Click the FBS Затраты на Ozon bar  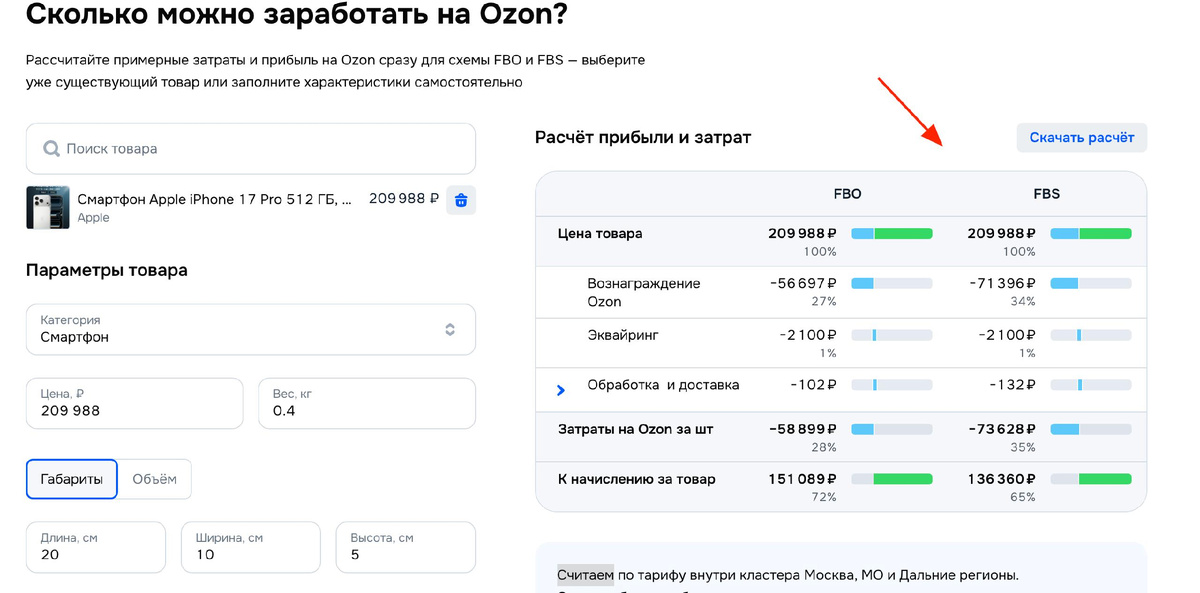pyautogui.click(x=1091, y=430)
